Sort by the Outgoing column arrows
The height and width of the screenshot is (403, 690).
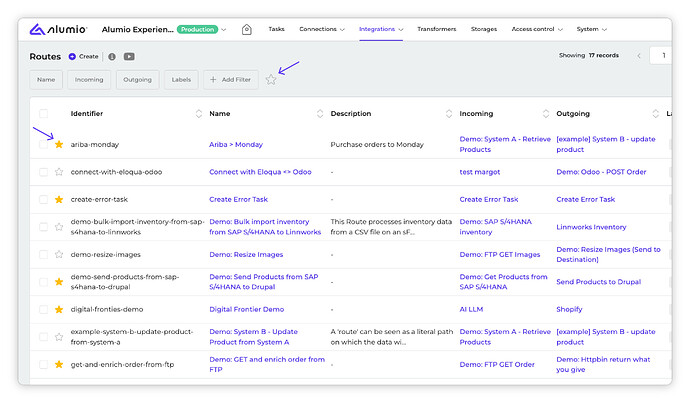[x=656, y=114]
